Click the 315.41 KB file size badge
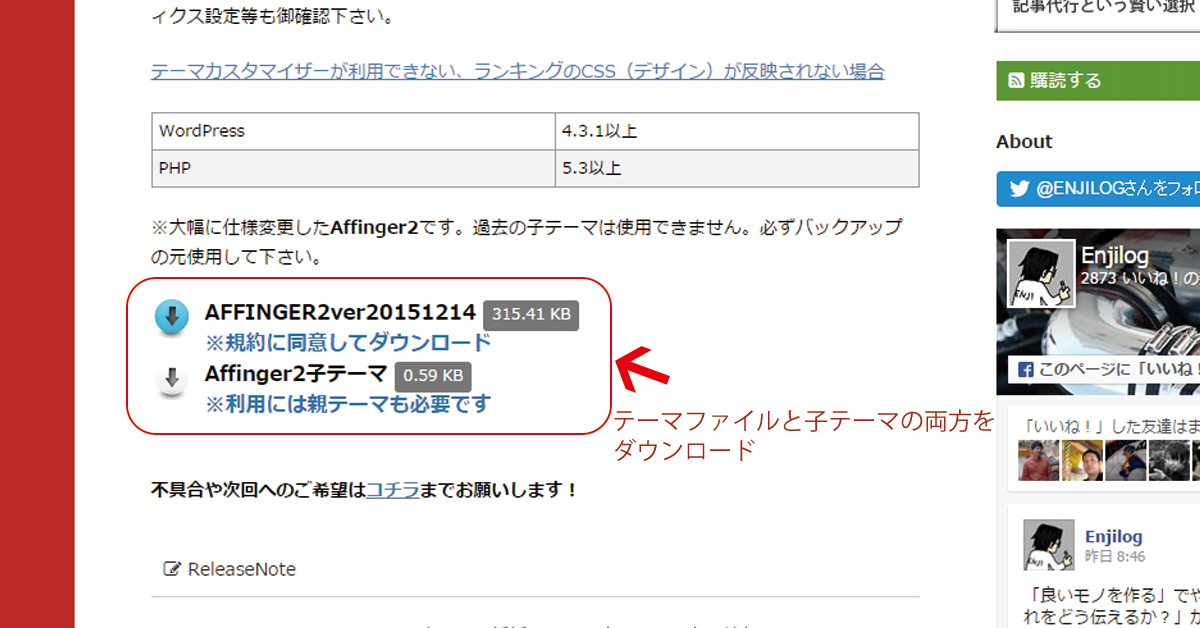1200x628 pixels. tap(531, 313)
